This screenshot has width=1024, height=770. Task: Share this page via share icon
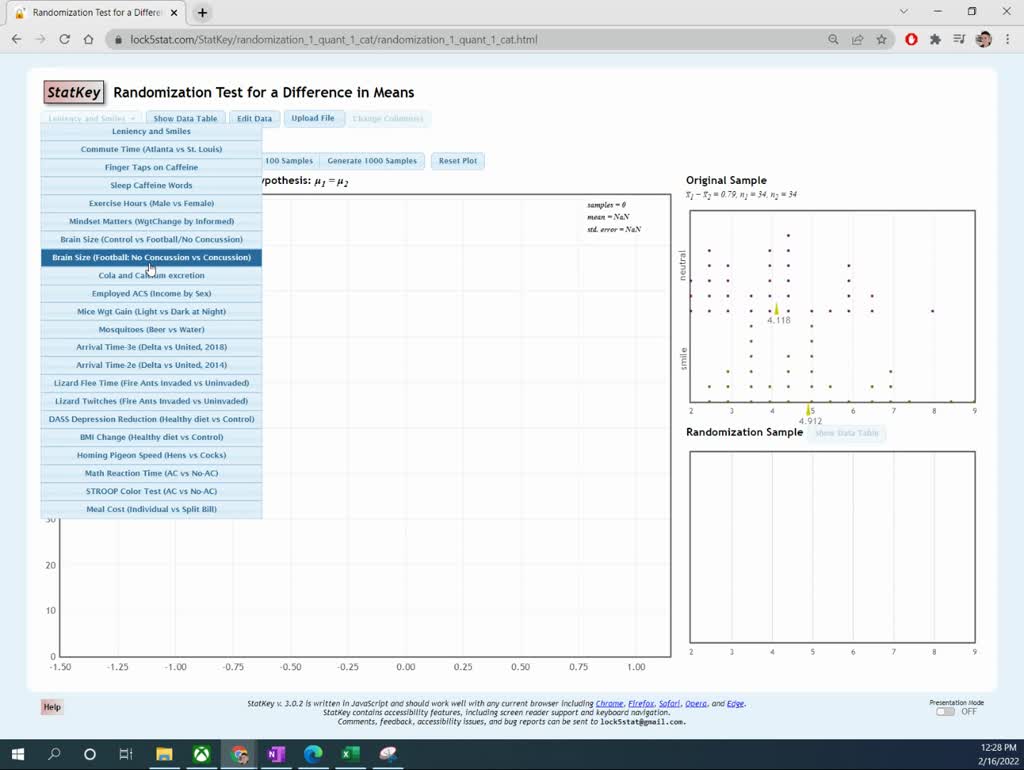coord(857,39)
